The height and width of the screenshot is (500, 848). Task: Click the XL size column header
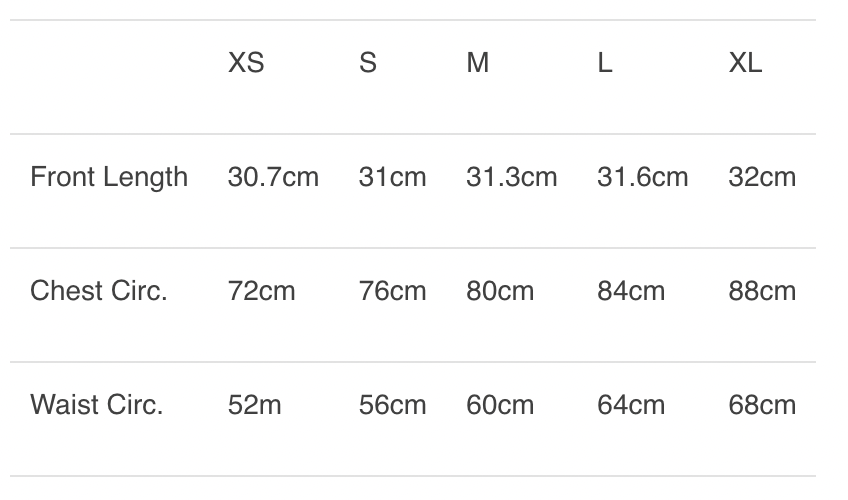point(745,63)
